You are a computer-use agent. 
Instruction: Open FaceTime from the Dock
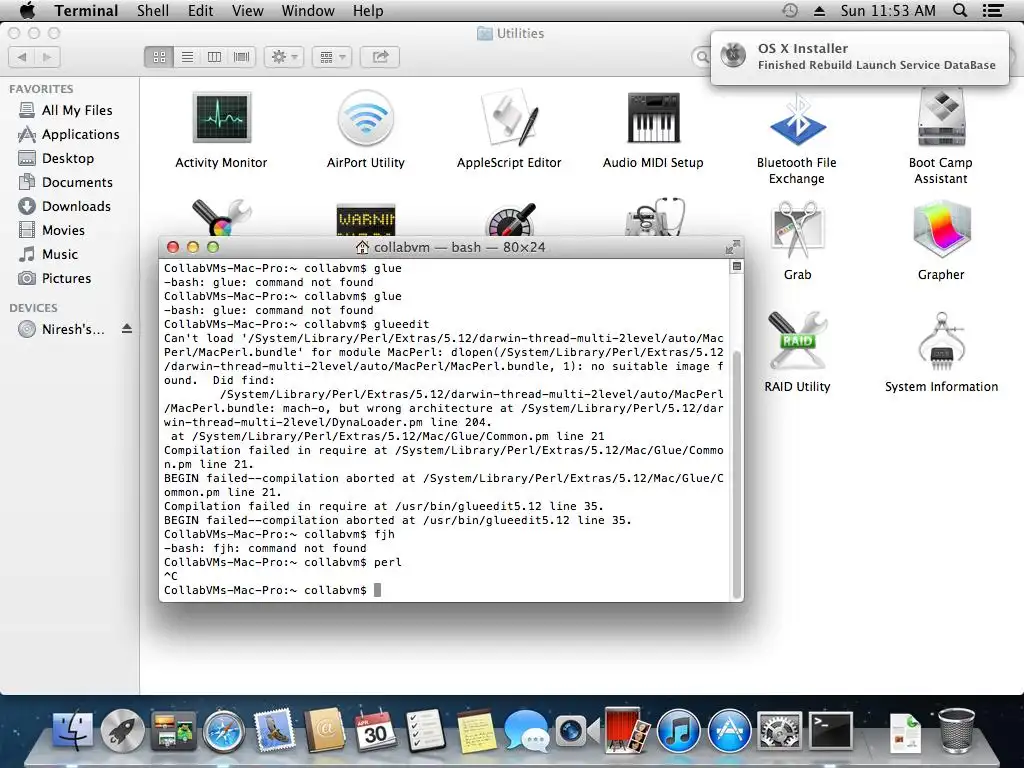[577, 730]
